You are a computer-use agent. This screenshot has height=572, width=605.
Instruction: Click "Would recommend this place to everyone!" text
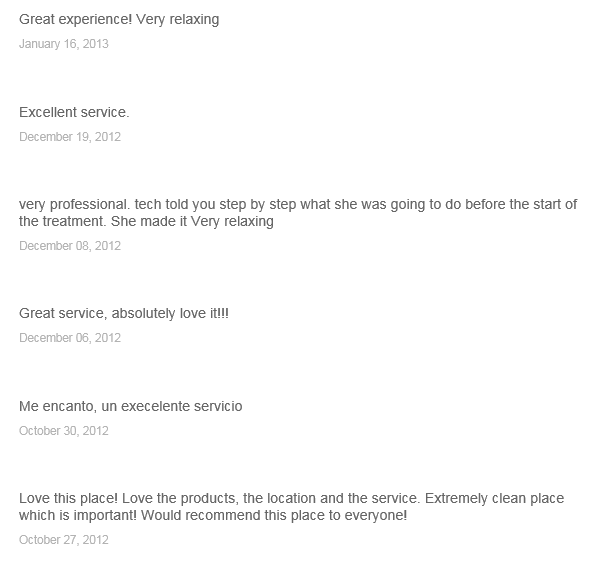tap(274, 516)
